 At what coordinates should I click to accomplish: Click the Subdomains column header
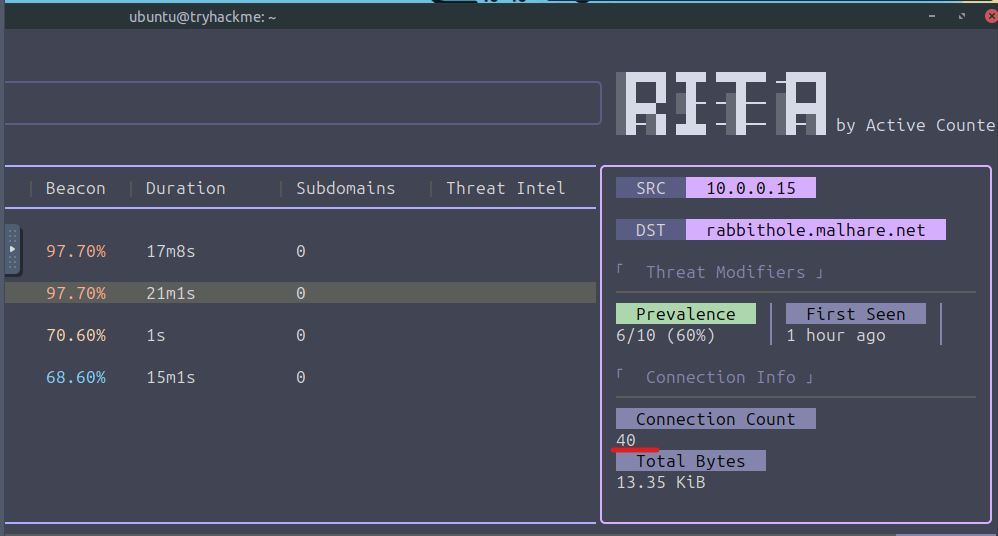346,188
